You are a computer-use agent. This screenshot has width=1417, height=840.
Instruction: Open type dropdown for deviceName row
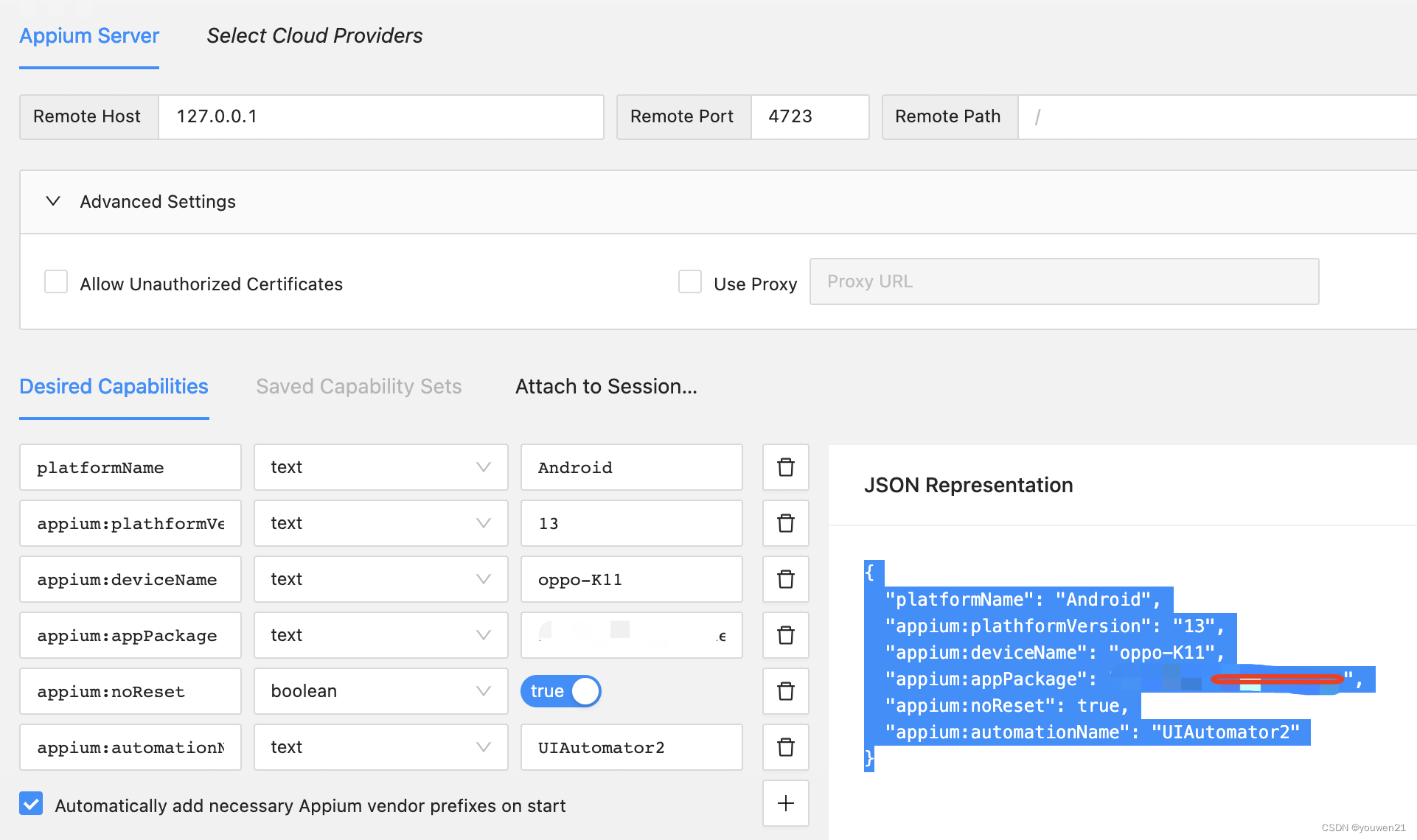(381, 579)
